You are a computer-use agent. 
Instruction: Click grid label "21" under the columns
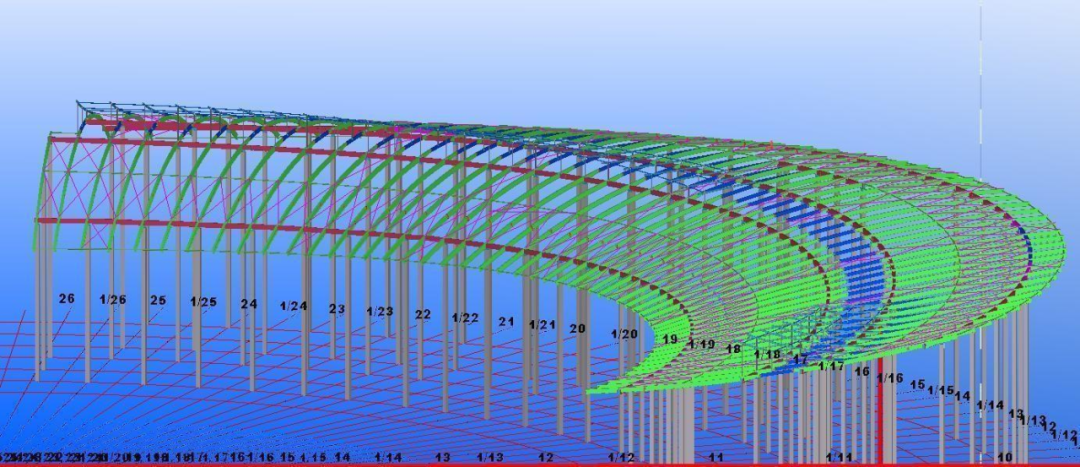[x=506, y=322]
